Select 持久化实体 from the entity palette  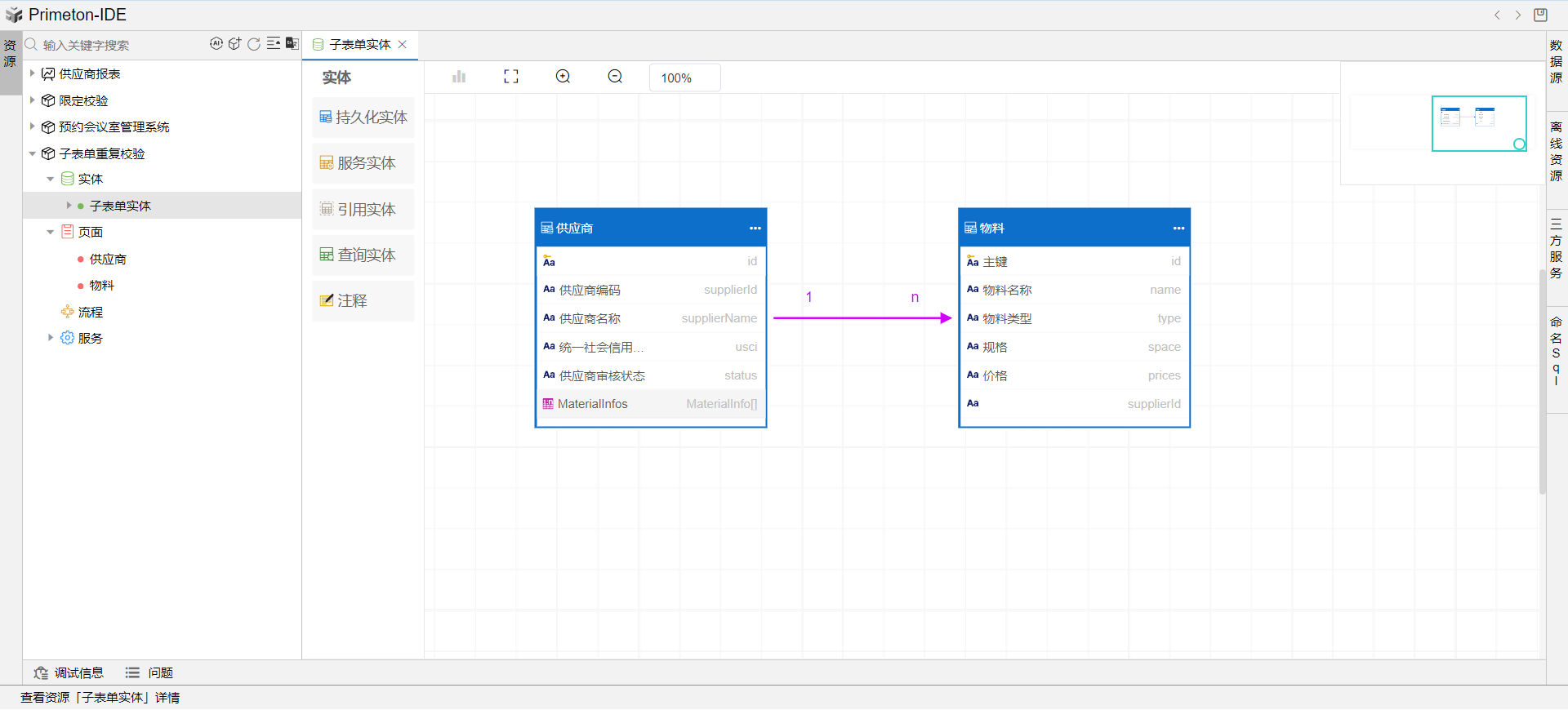pos(363,118)
